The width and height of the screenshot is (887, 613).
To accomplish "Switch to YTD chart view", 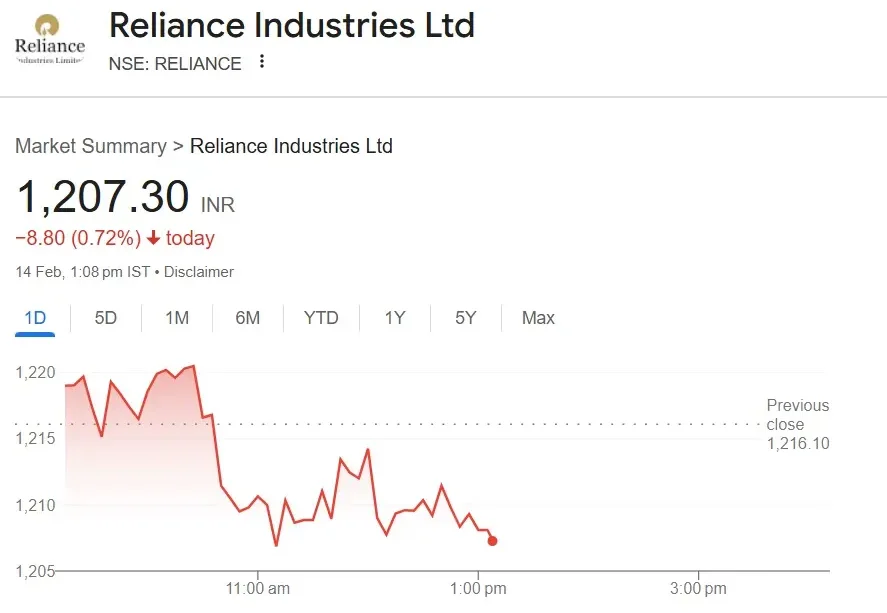I will click(321, 318).
